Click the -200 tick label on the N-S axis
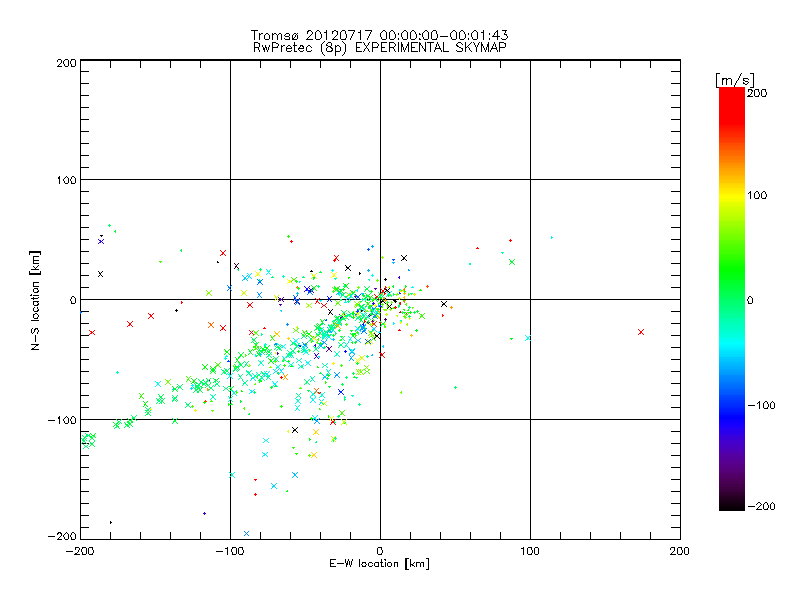This screenshot has width=800, height=600. click(x=62, y=536)
